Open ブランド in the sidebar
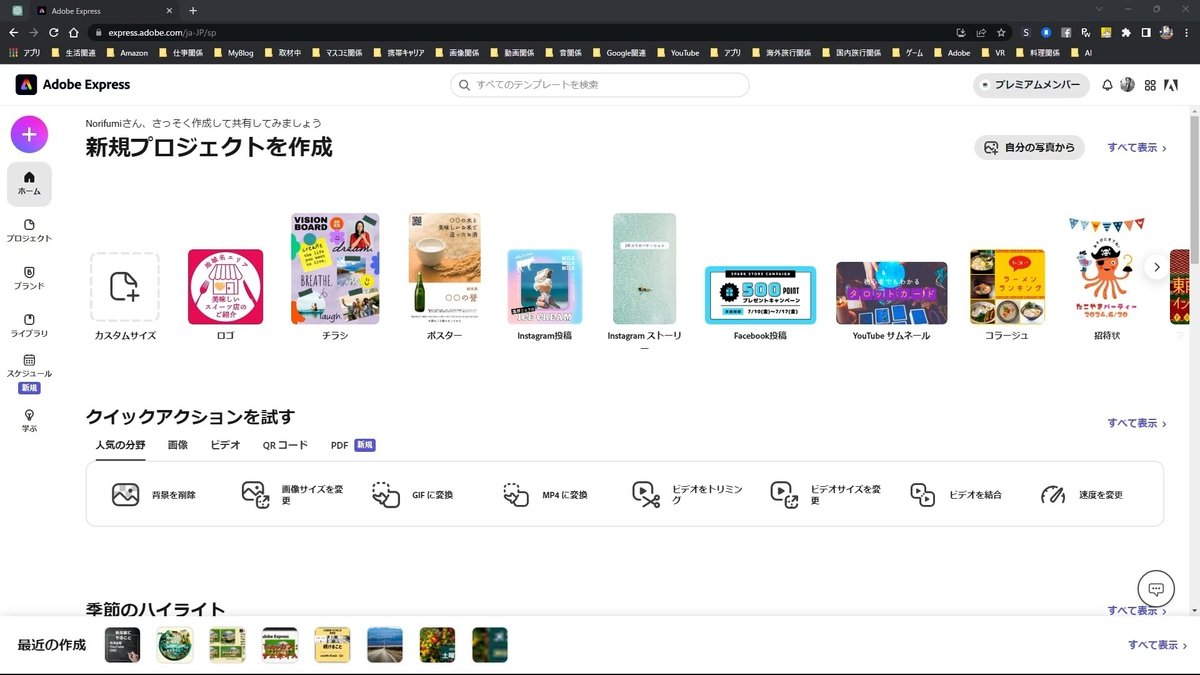The height and width of the screenshot is (675, 1200). 29,278
